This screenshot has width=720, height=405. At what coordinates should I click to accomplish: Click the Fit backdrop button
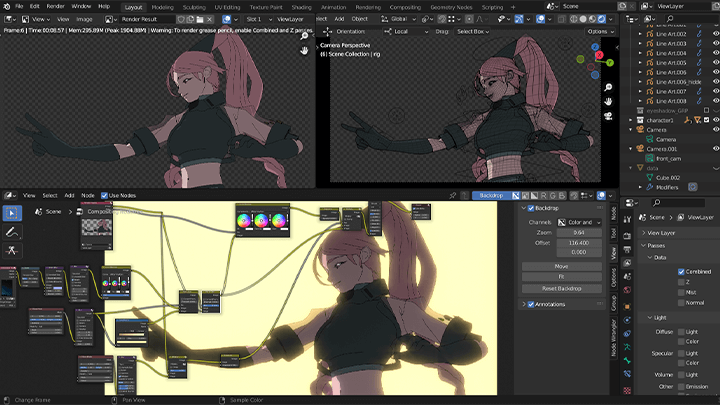[x=562, y=277]
